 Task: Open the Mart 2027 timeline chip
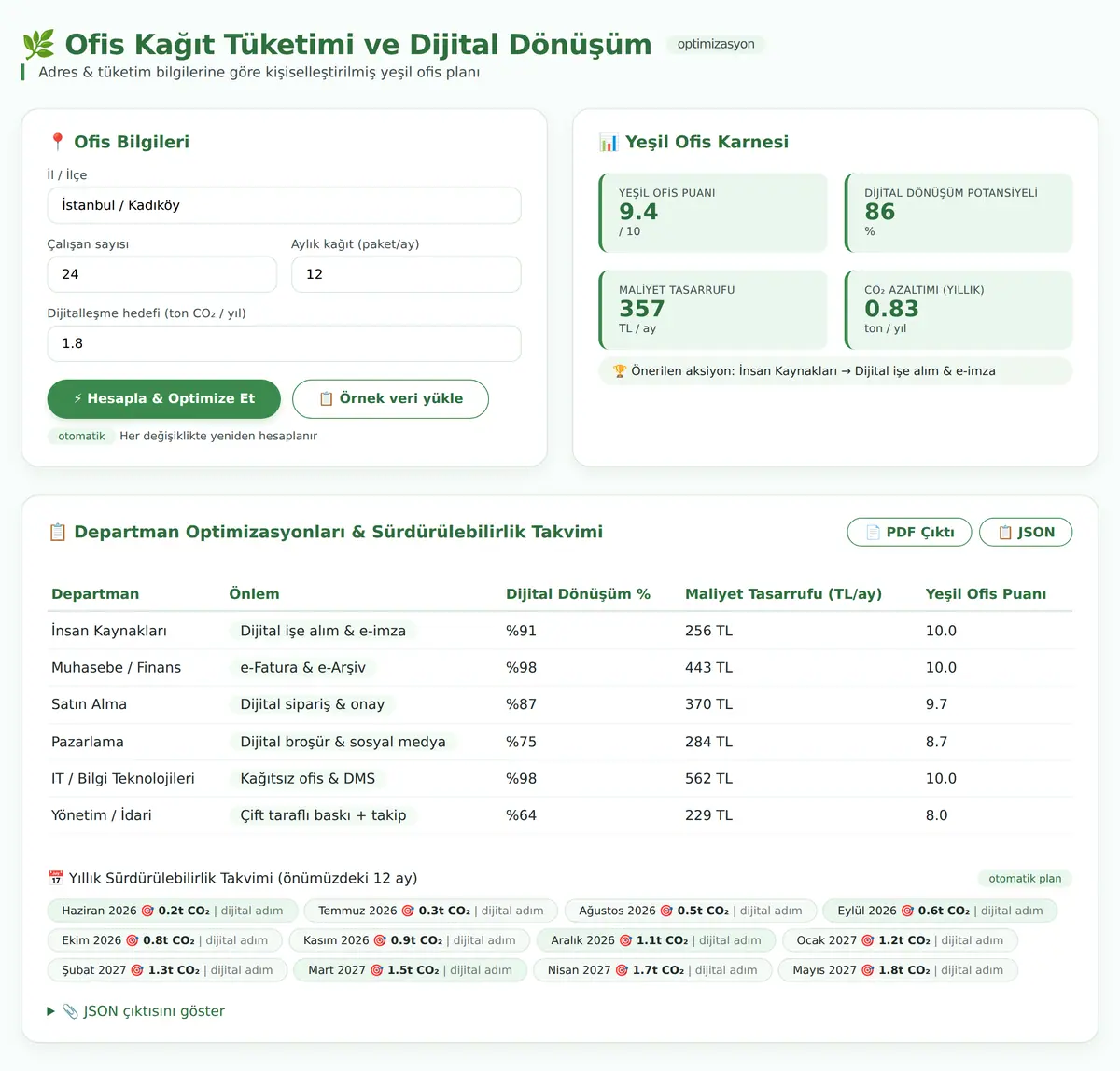pyautogui.click(x=410, y=970)
